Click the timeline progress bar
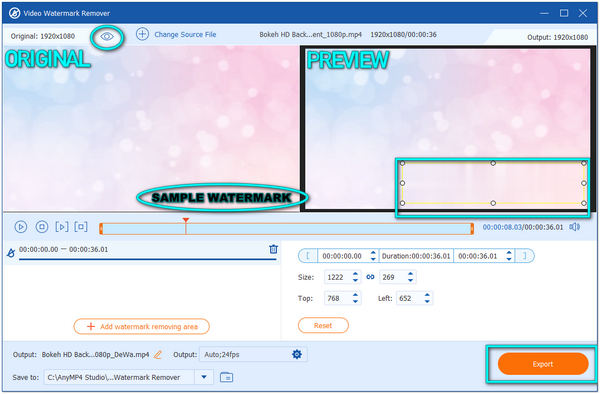Image resolution: width=600 pixels, height=394 pixels. 286,229
